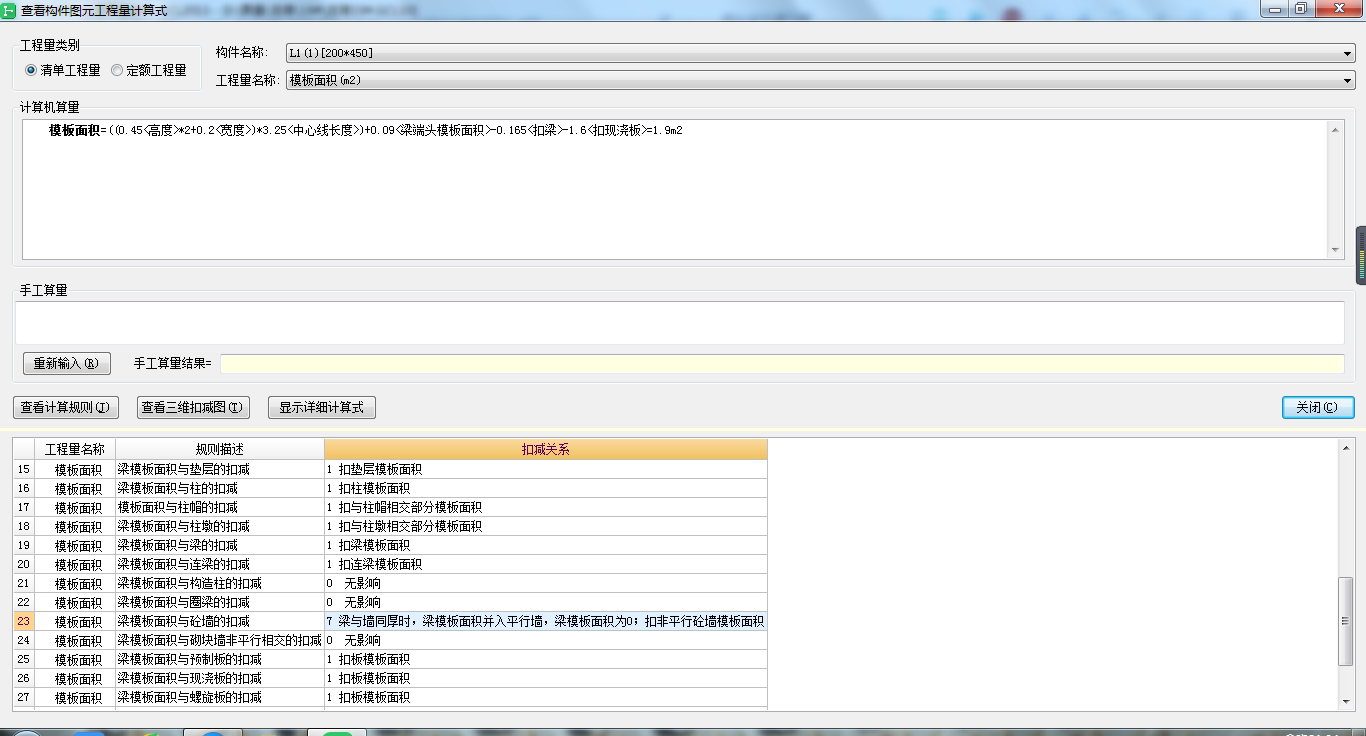Select row 16 梁模板面积与柱的扣减
Viewport: 1366px width, 736px height.
(390, 488)
